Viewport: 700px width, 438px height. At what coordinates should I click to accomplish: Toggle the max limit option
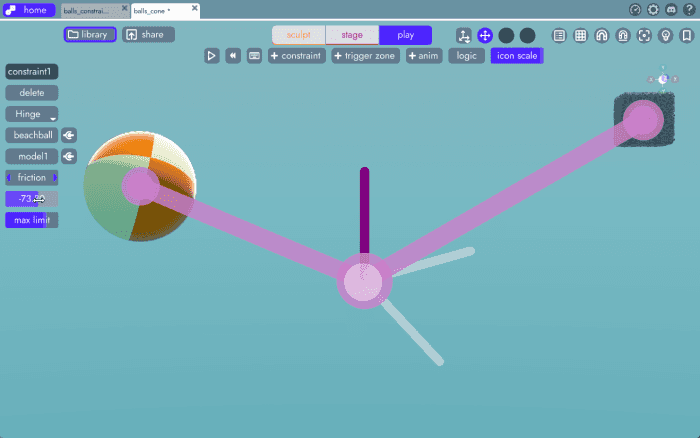click(31, 220)
